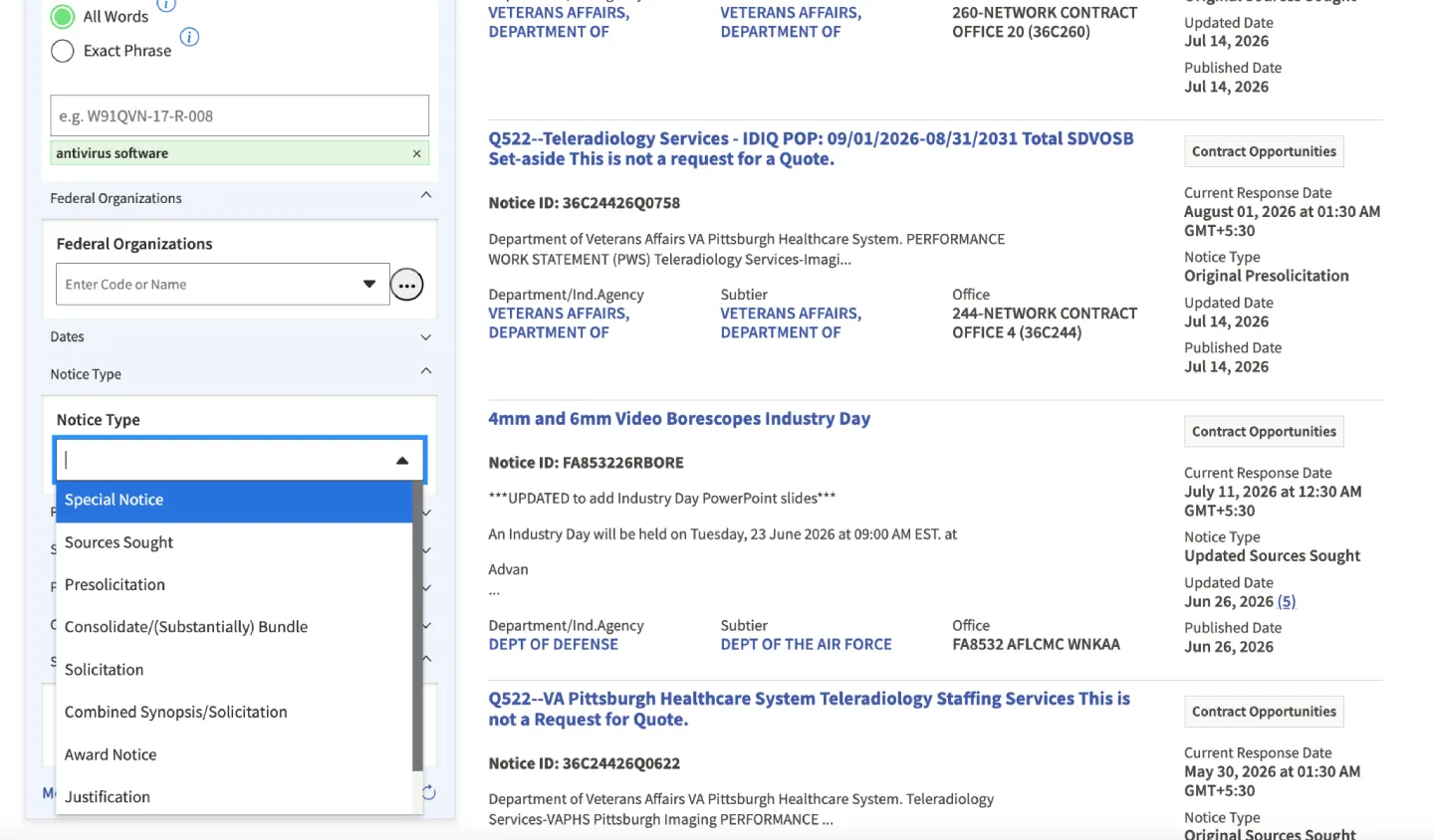Choose Award Notice option

click(234, 754)
